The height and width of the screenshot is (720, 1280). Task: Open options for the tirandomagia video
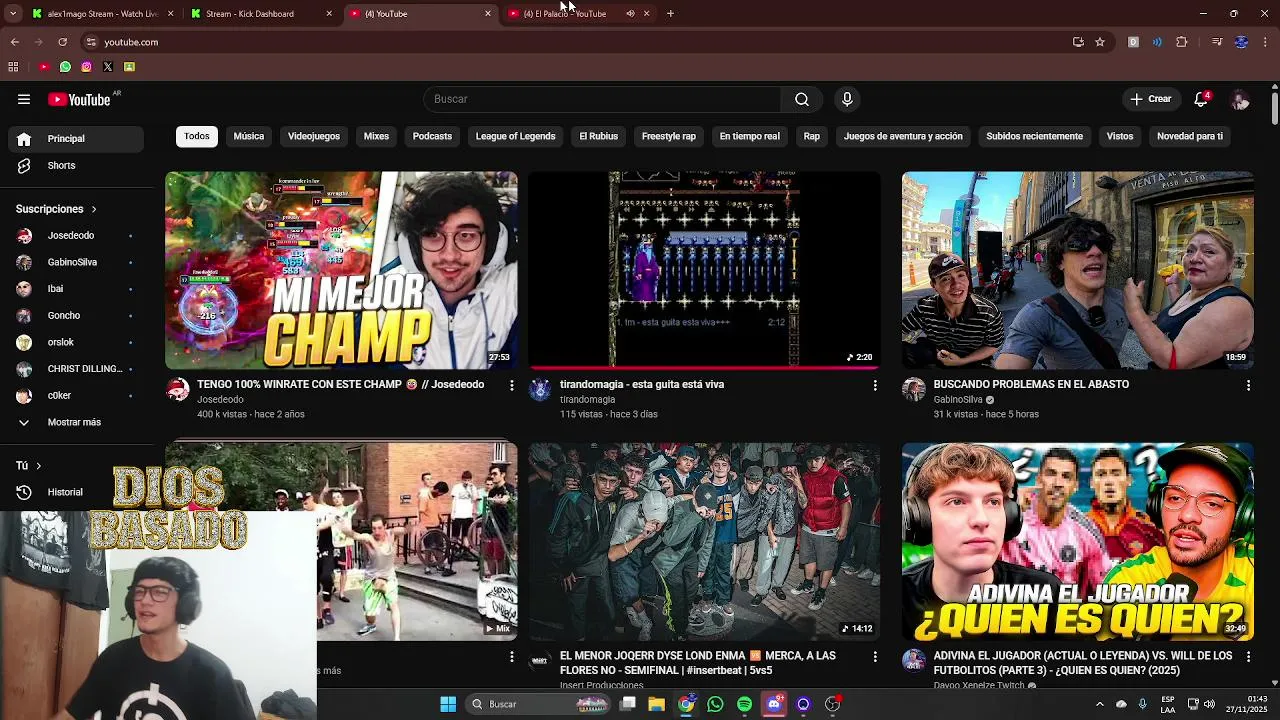point(875,385)
